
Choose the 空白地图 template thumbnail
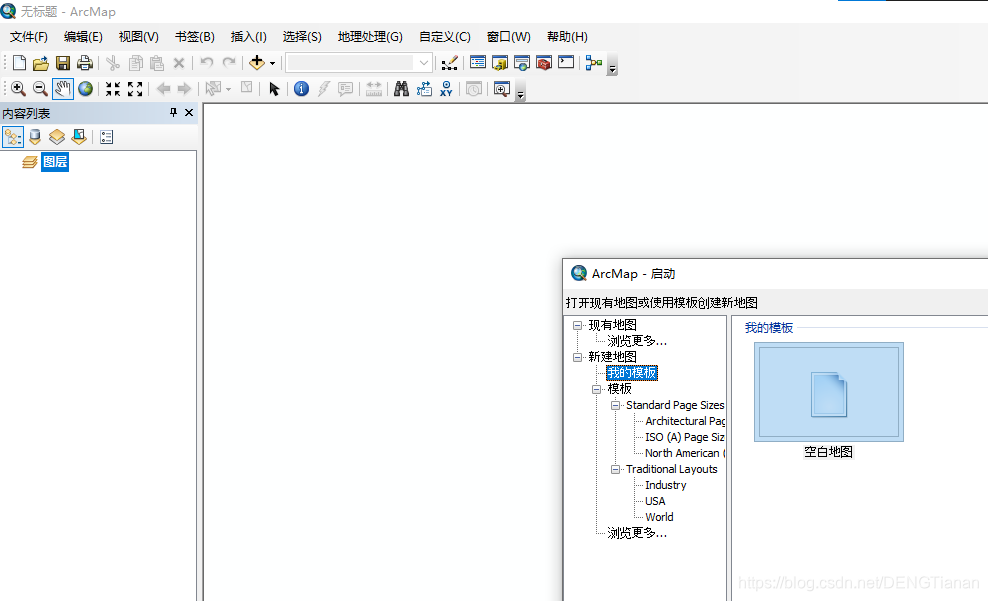(829, 392)
